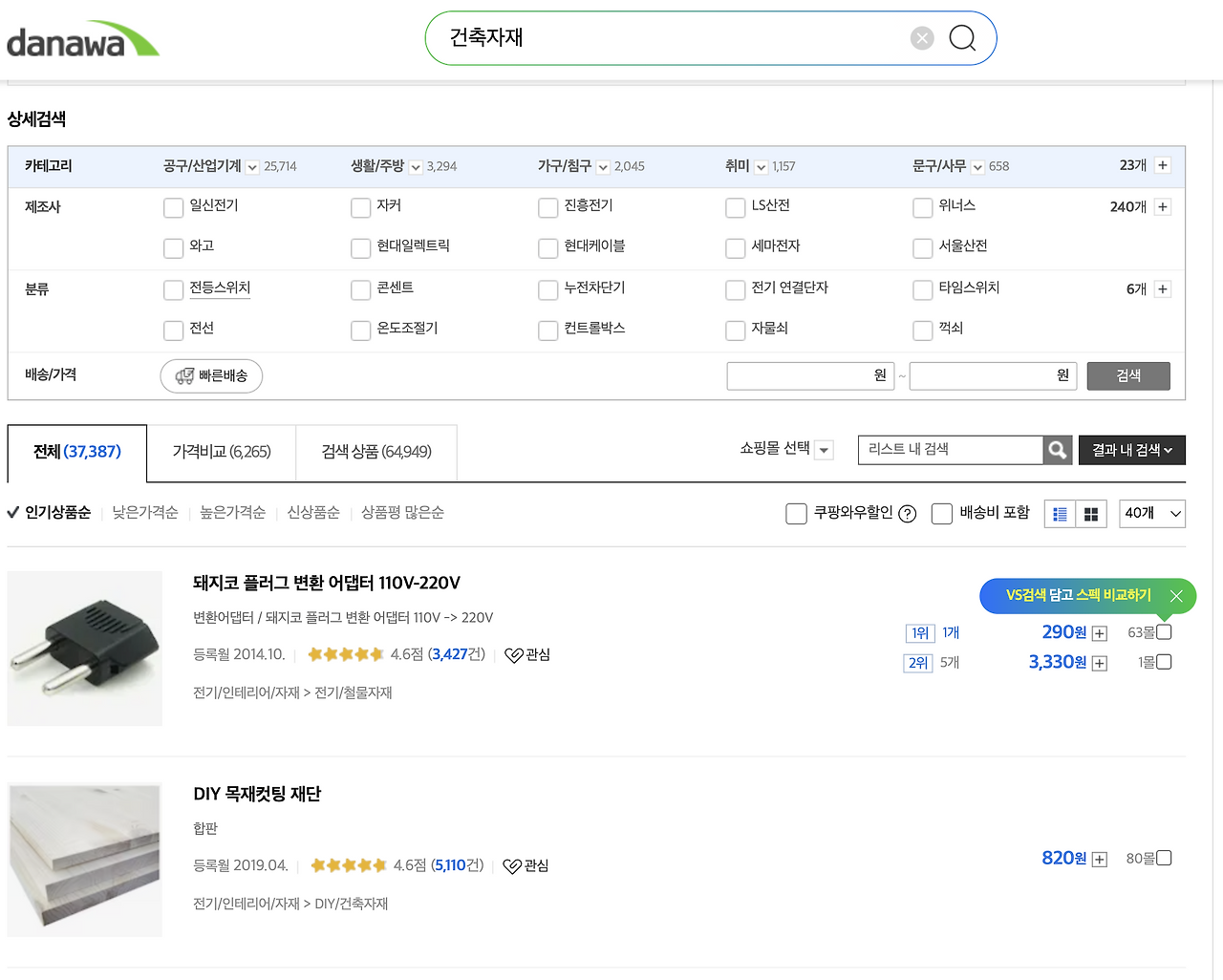The height and width of the screenshot is (980, 1223).
Task: Click the 빠른배송 filter button
Action: pyautogui.click(x=211, y=376)
